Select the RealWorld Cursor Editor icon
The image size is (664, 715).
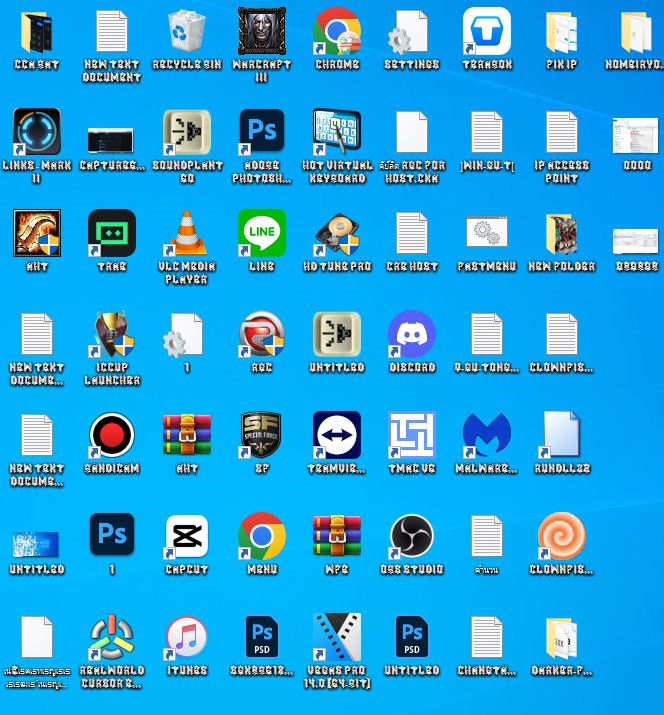(x=112, y=638)
